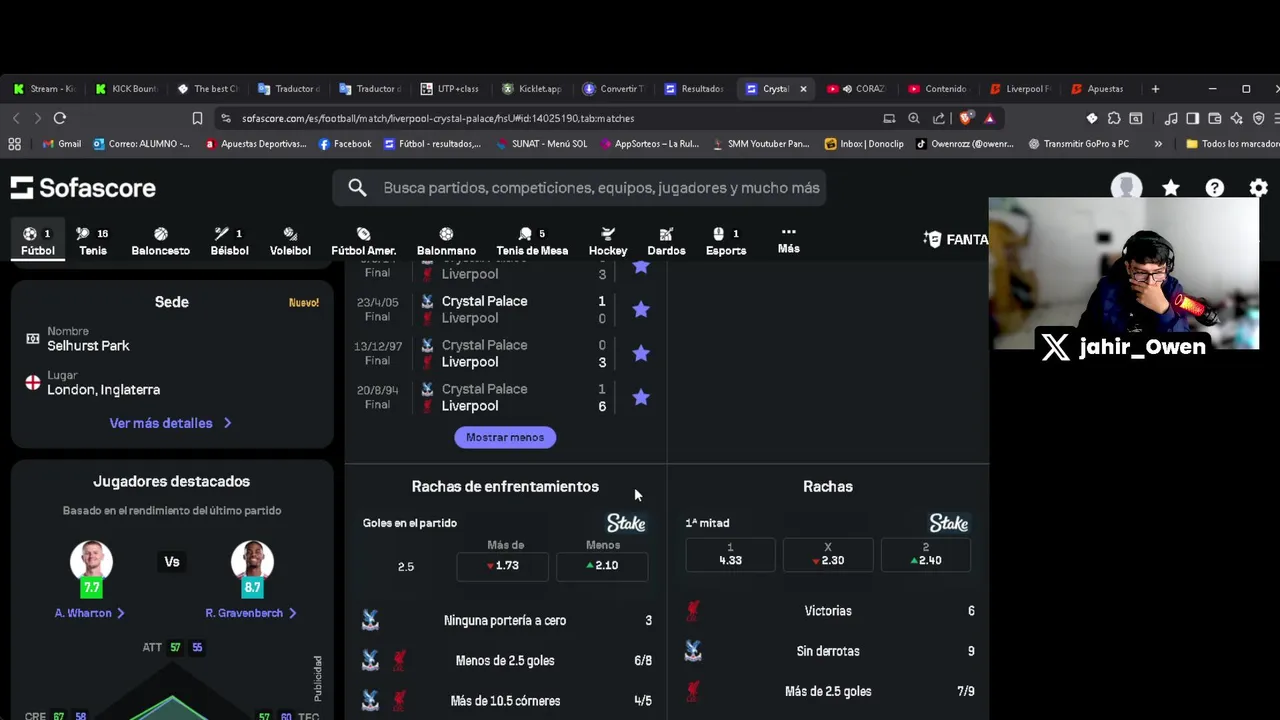Toggle favorite star for 20/8/94 match
The height and width of the screenshot is (720, 1280).
[x=641, y=397]
